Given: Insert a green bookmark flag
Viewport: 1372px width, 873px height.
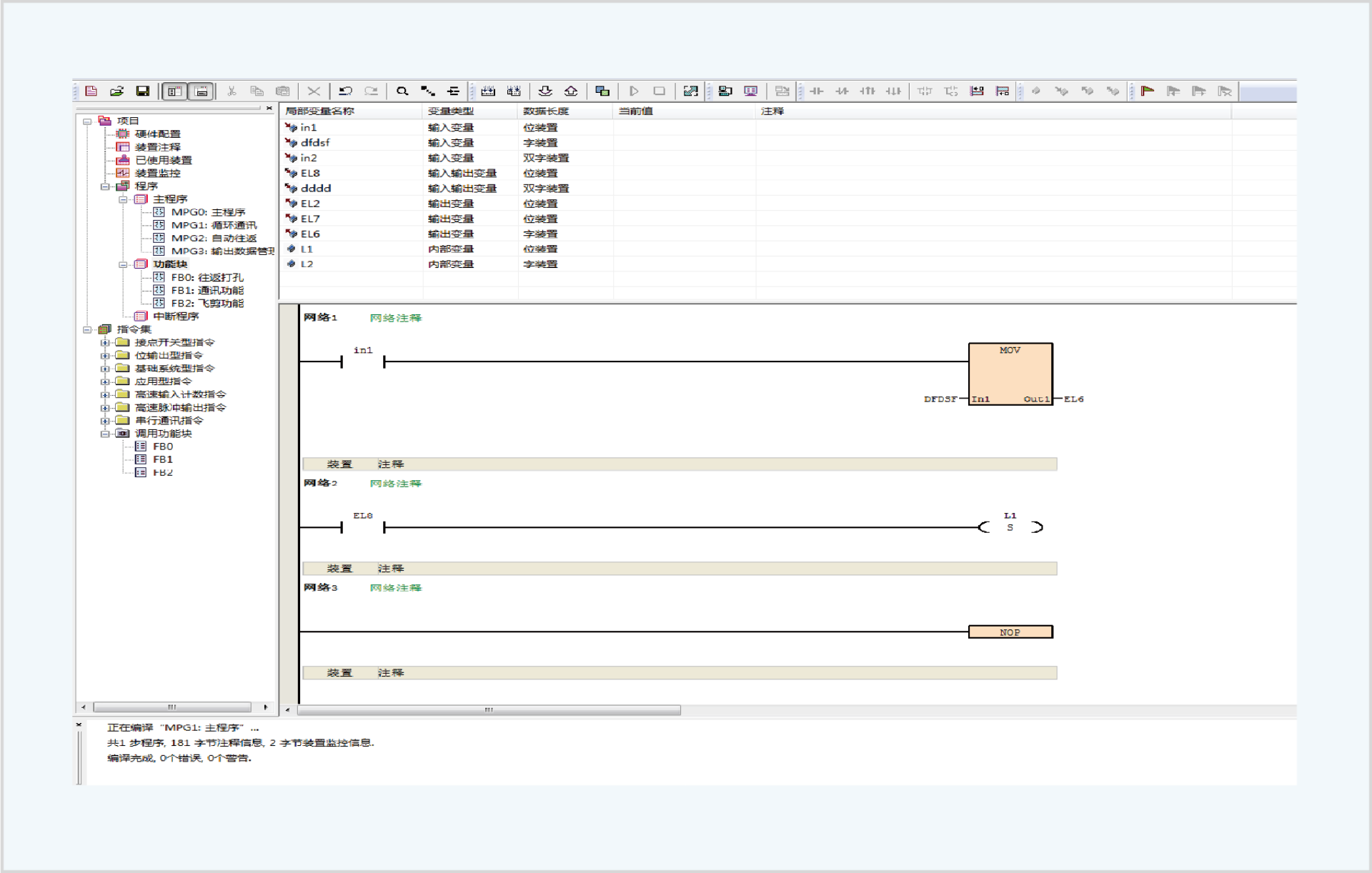Looking at the screenshot, I should pyautogui.click(x=1147, y=91).
